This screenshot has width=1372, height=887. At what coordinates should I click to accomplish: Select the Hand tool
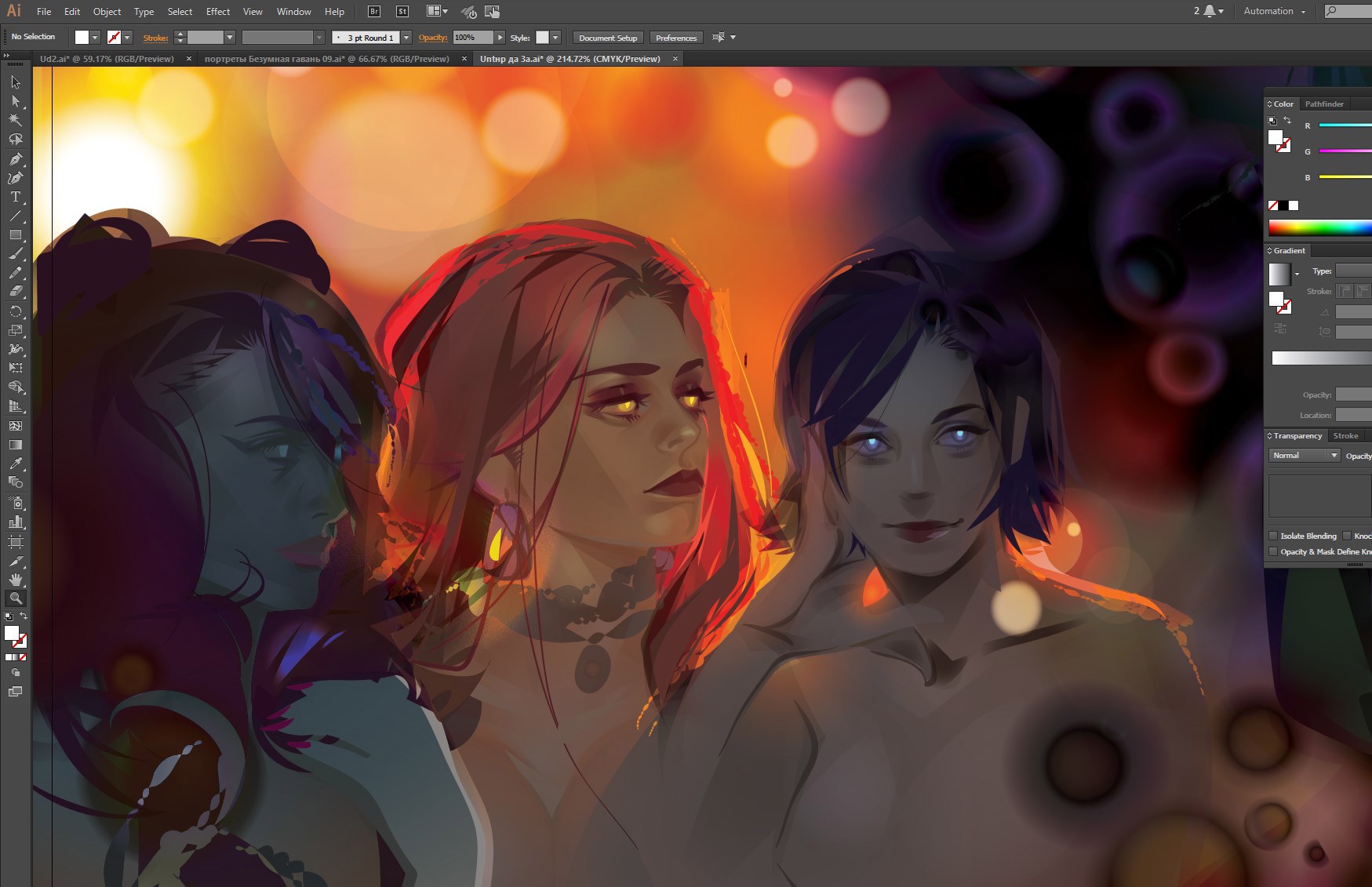[15, 580]
